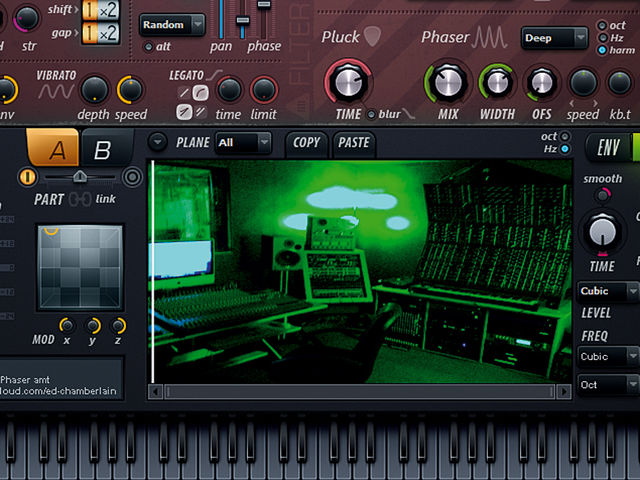Select the Phaser oct radio button
Screen dimensions: 640x480
pos(602,25)
